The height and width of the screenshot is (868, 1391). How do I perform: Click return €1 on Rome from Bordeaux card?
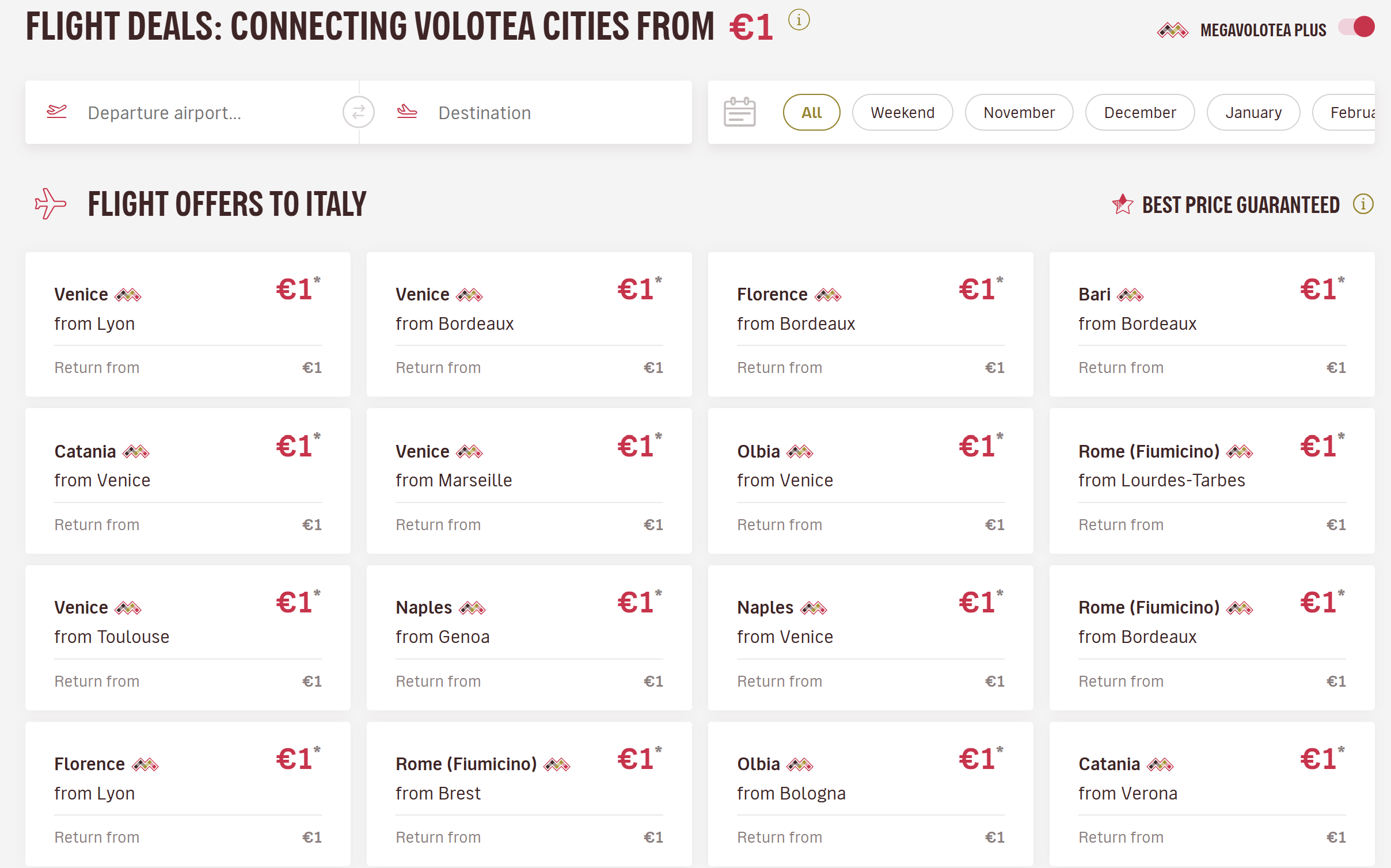(x=1336, y=682)
